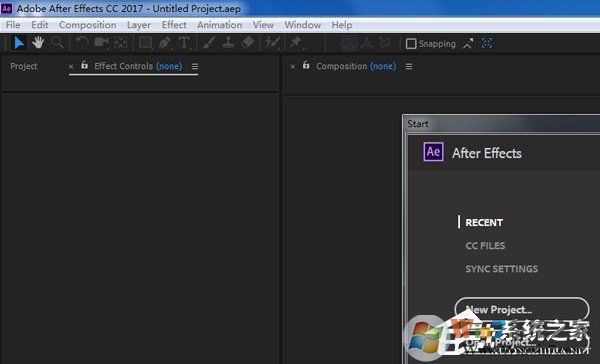Select the Eraser tool
Screen dimensions: 600x364
pyautogui.click(x=248, y=42)
